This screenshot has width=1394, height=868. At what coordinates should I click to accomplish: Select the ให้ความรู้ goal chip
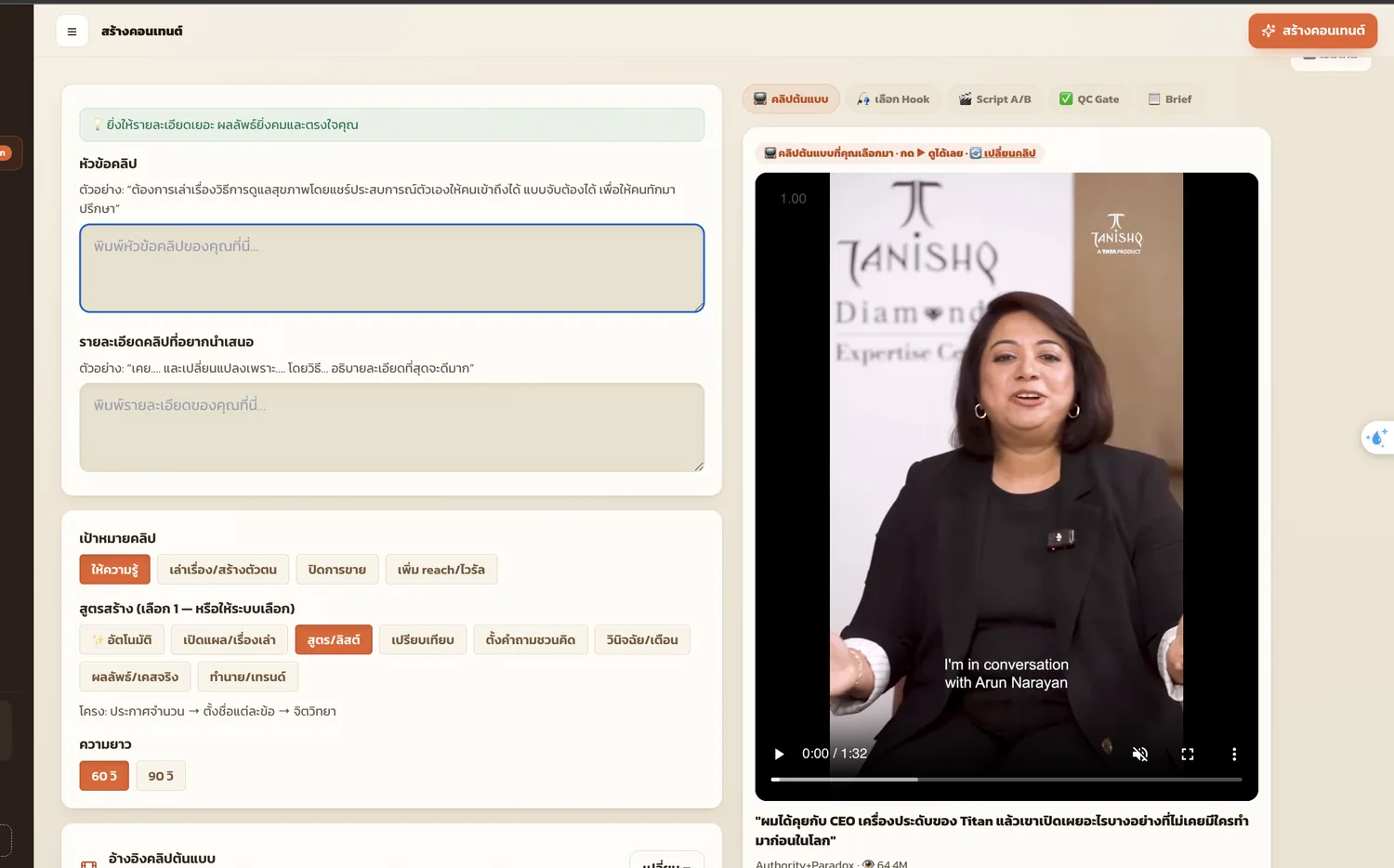click(x=114, y=570)
